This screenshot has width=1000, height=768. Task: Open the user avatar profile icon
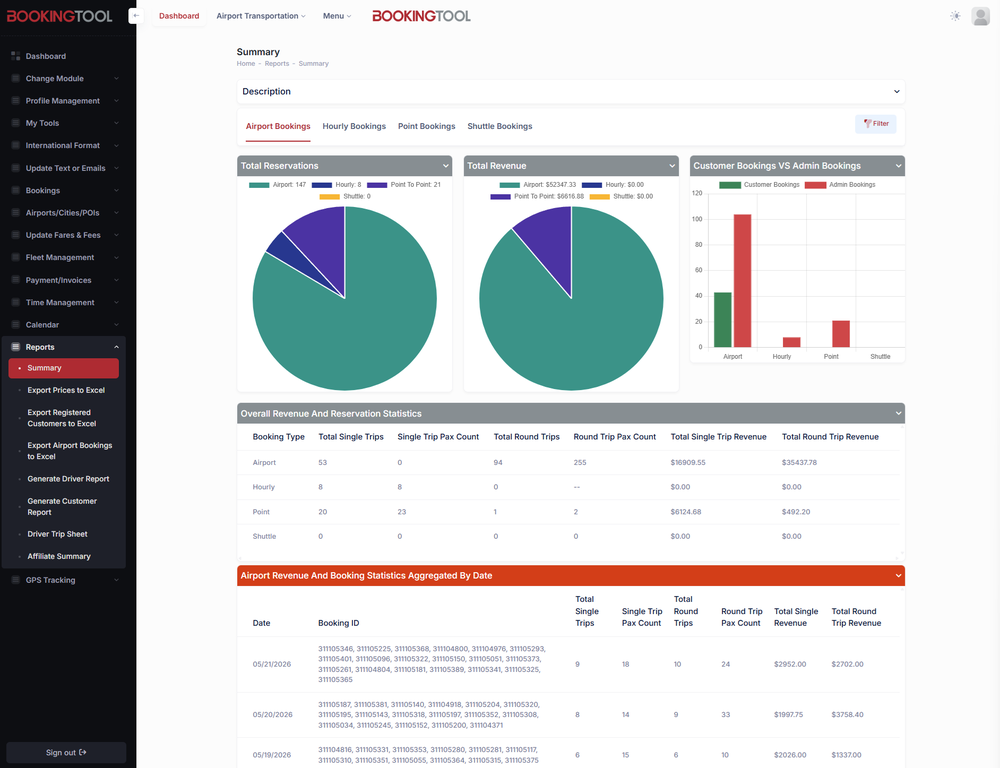(980, 16)
